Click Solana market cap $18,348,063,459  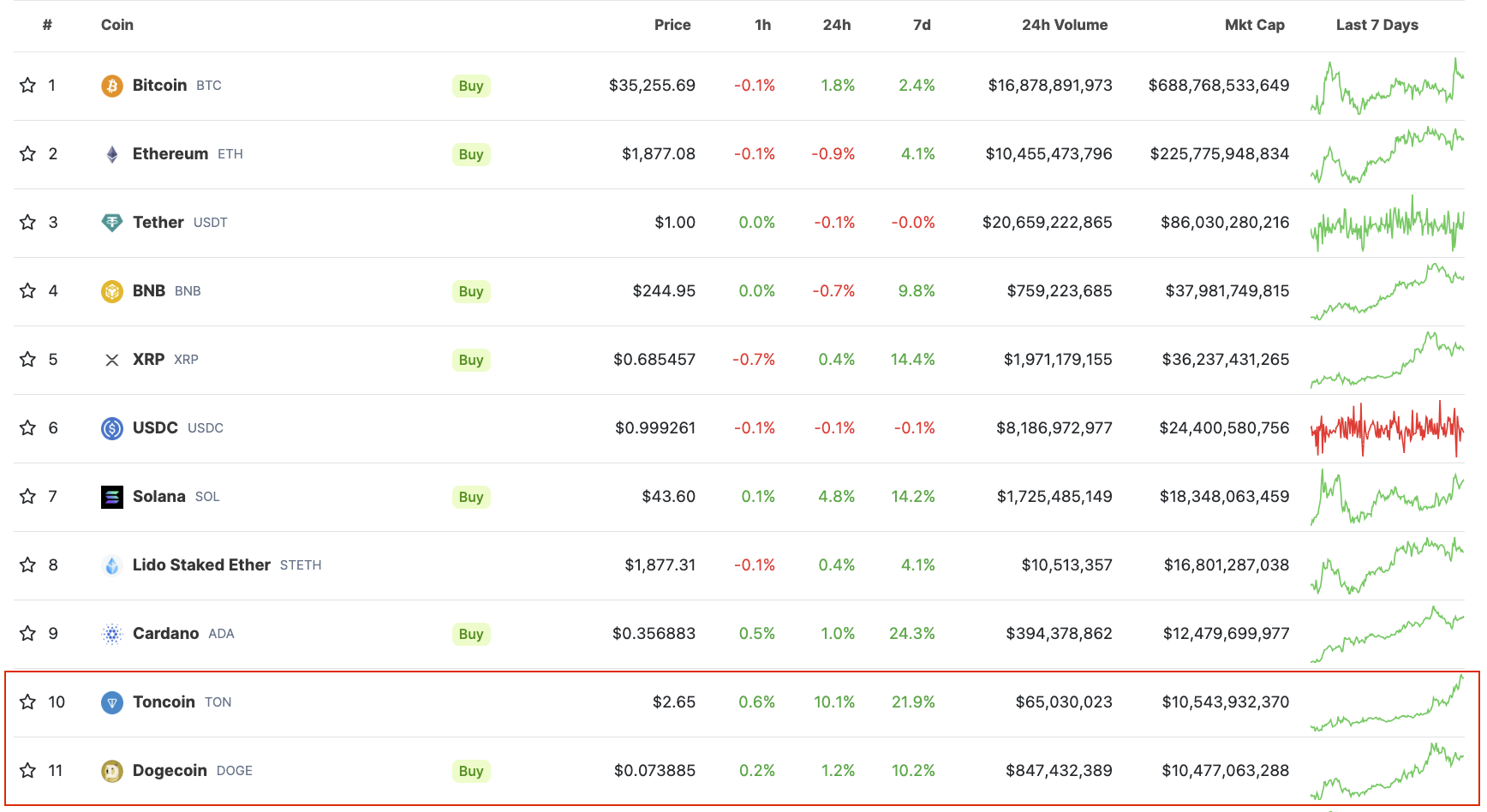coord(1224,496)
